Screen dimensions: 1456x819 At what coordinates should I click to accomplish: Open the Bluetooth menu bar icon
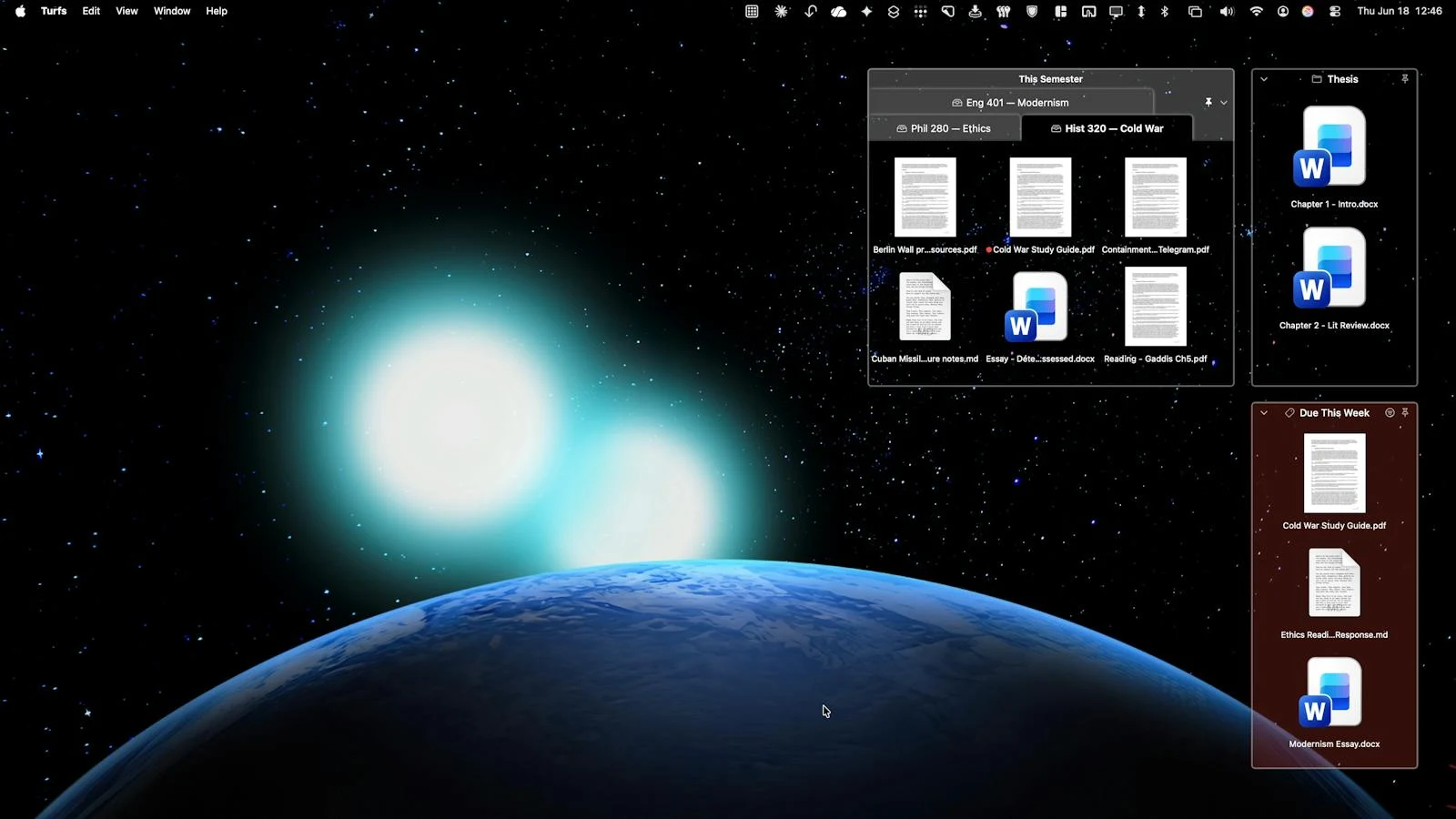(1165, 11)
